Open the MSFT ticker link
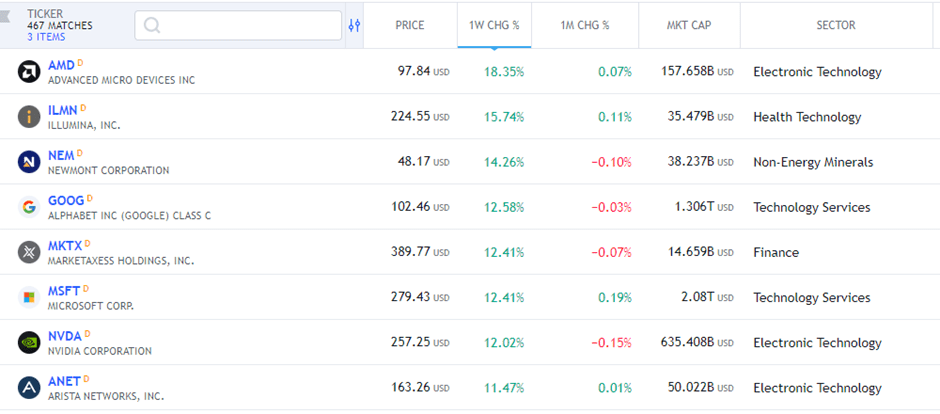 (64, 291)
